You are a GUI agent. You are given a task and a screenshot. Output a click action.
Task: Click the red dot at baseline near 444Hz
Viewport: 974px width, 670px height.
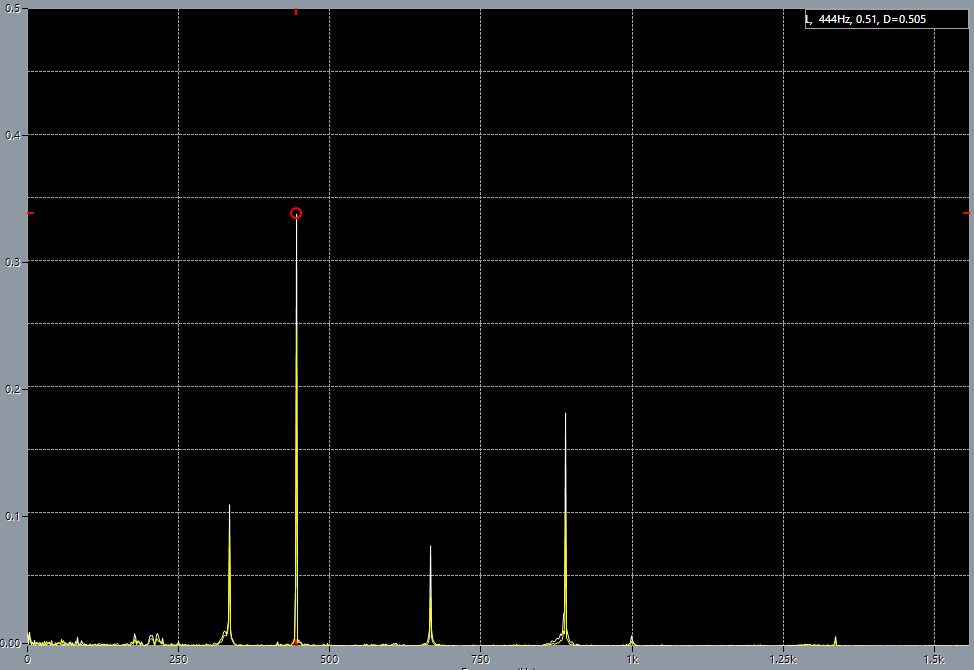[296, 643]
